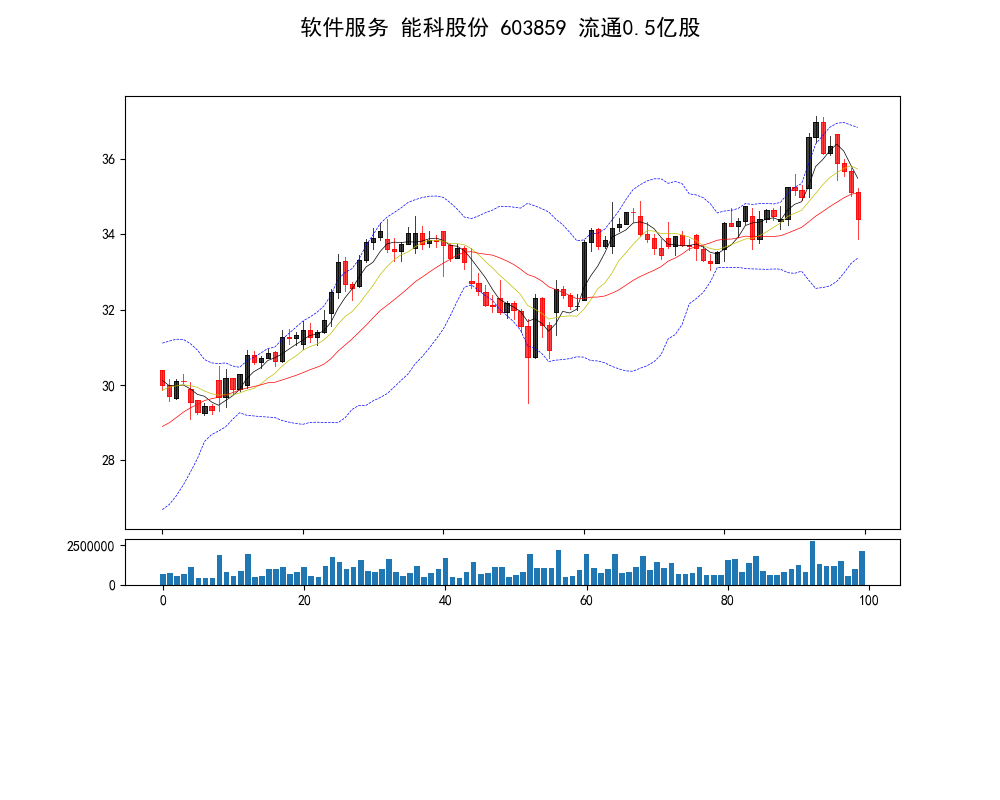The width and height of the screenshot is (1000, 800).
Task: Click the x-axis tick label 40
Action: tap(445, 600)
